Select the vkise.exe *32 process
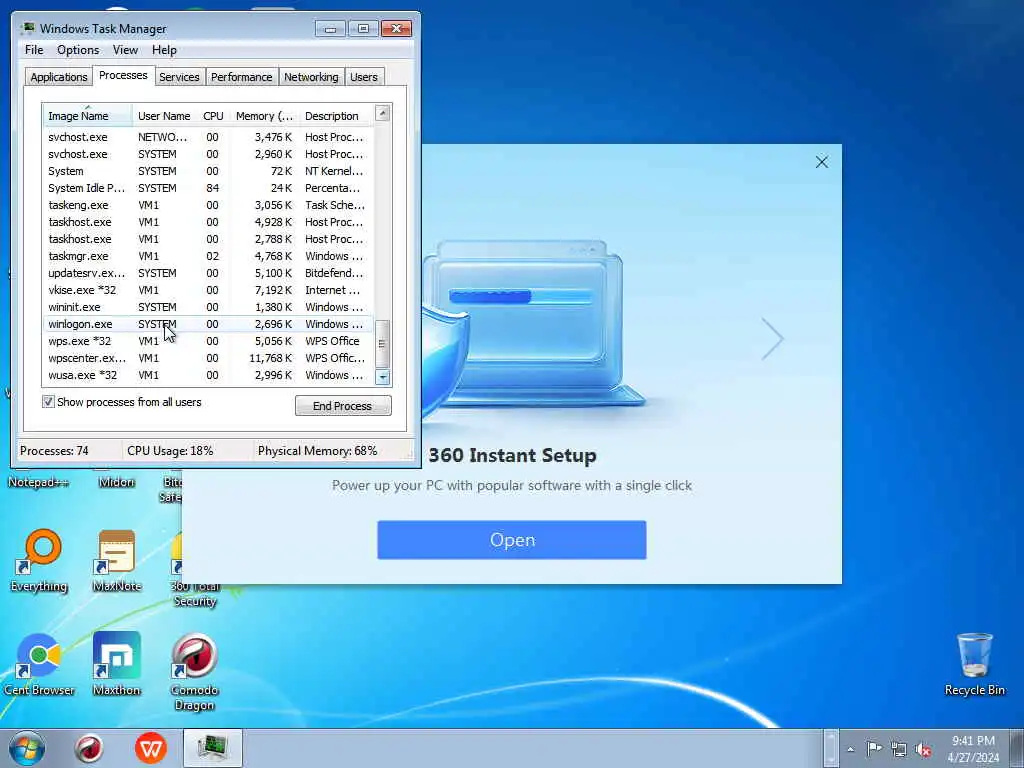 pos(208,290)
